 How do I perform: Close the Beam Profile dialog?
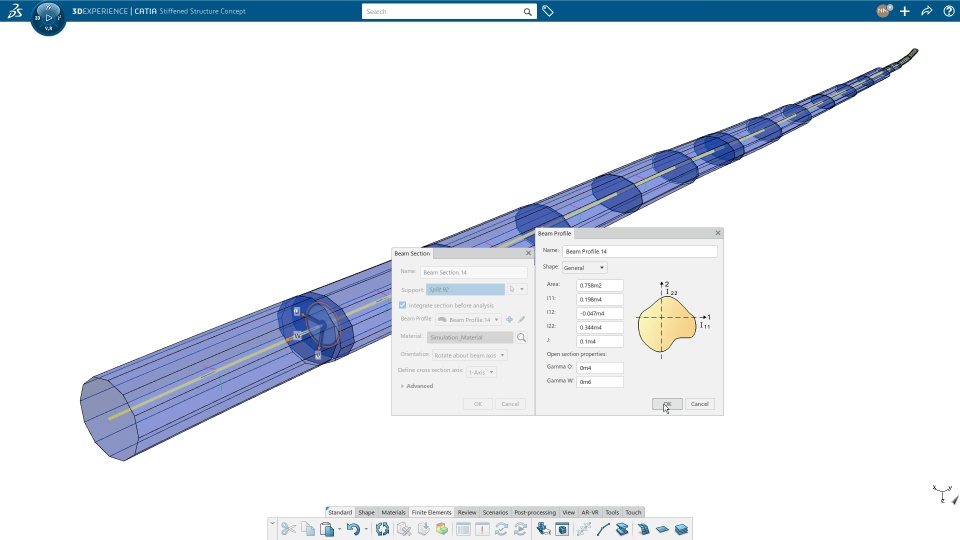click(x=718, y=233)
